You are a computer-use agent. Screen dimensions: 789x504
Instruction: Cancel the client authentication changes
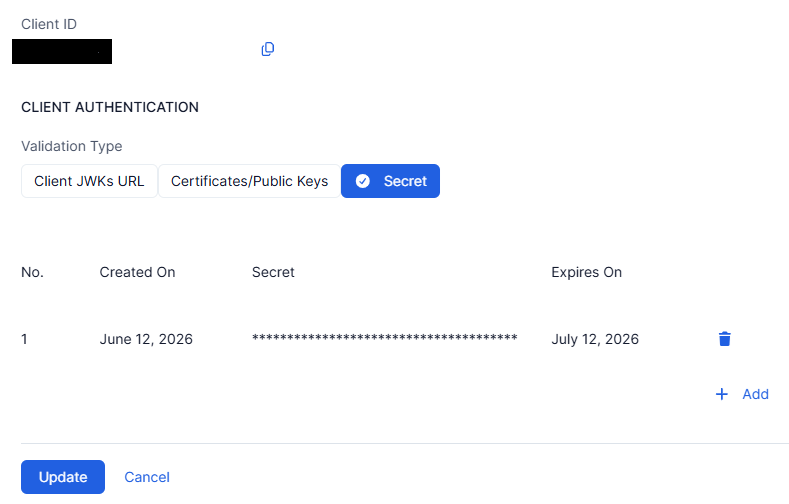(x=147, y=477)
